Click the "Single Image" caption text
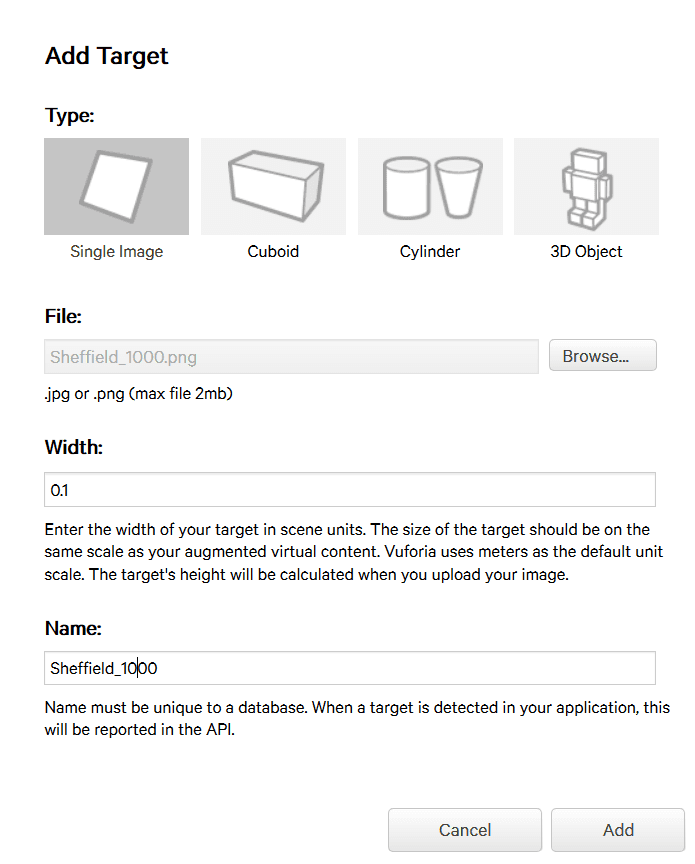Image resolution: width=695 pixels, height=864 pixels. [x=116, y=252]
